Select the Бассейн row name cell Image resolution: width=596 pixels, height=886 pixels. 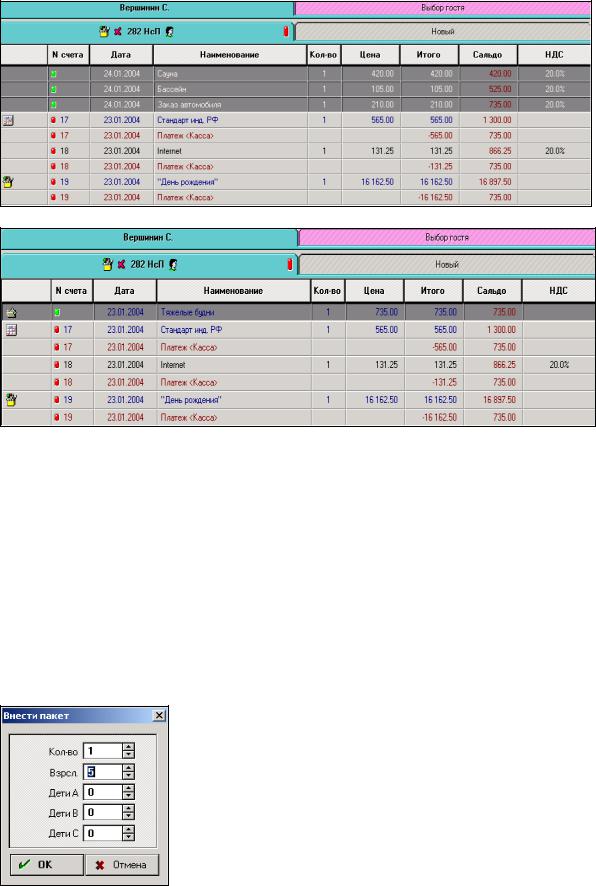click(230, 89)
